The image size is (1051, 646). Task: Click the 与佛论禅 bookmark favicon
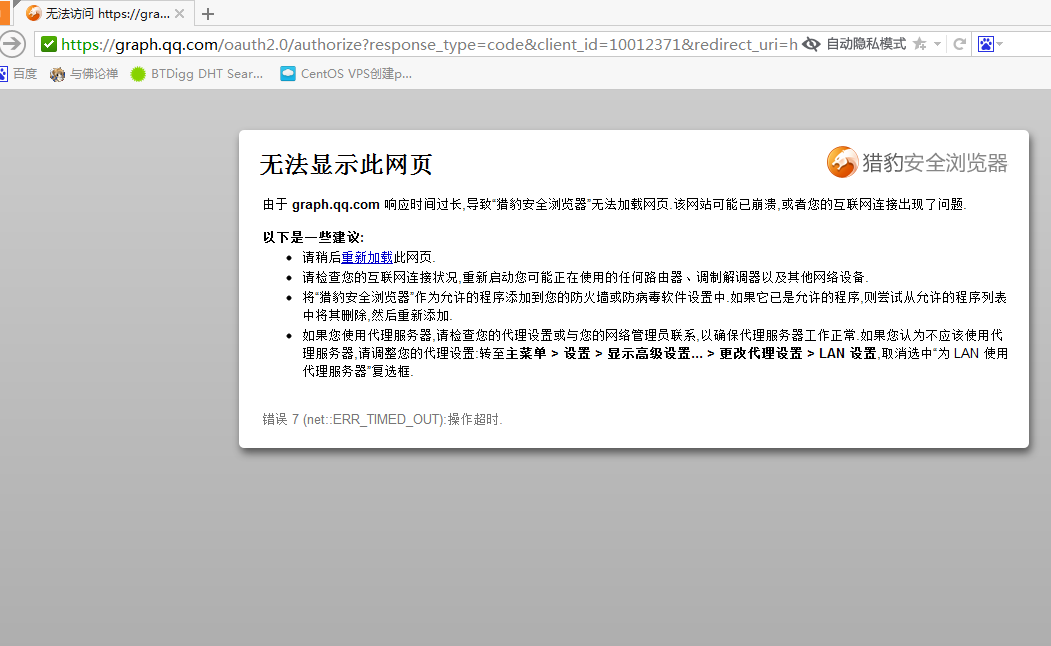(x=57, y=74)
